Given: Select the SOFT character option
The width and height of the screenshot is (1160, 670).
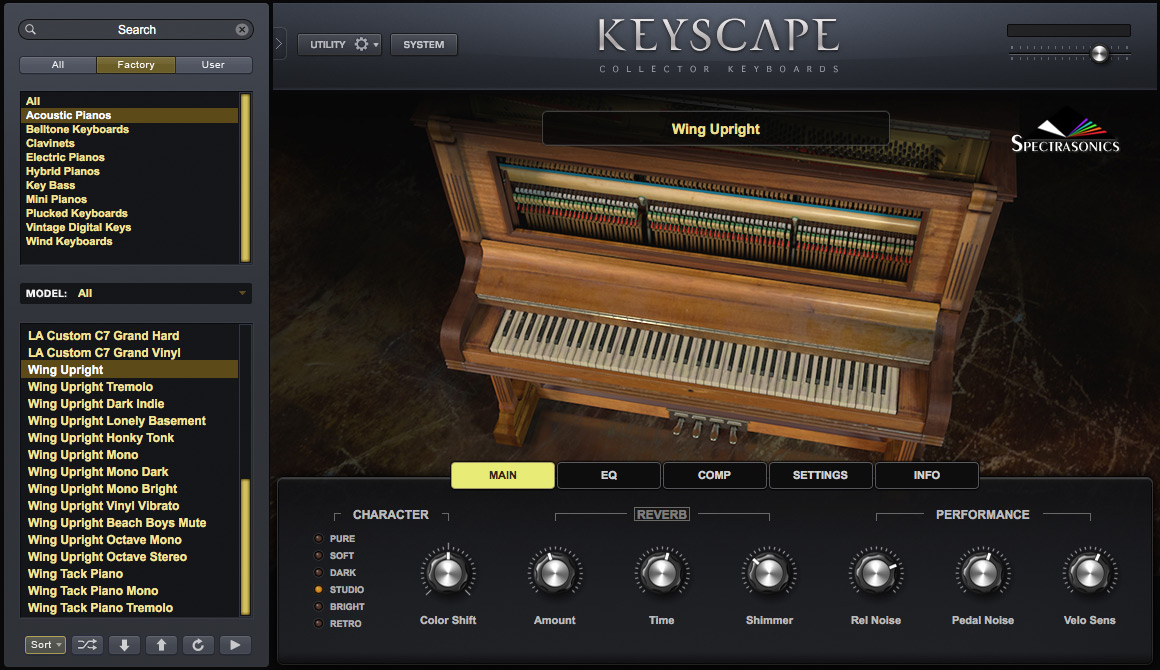Looking at the screenshot, I should tap(334, 555).
